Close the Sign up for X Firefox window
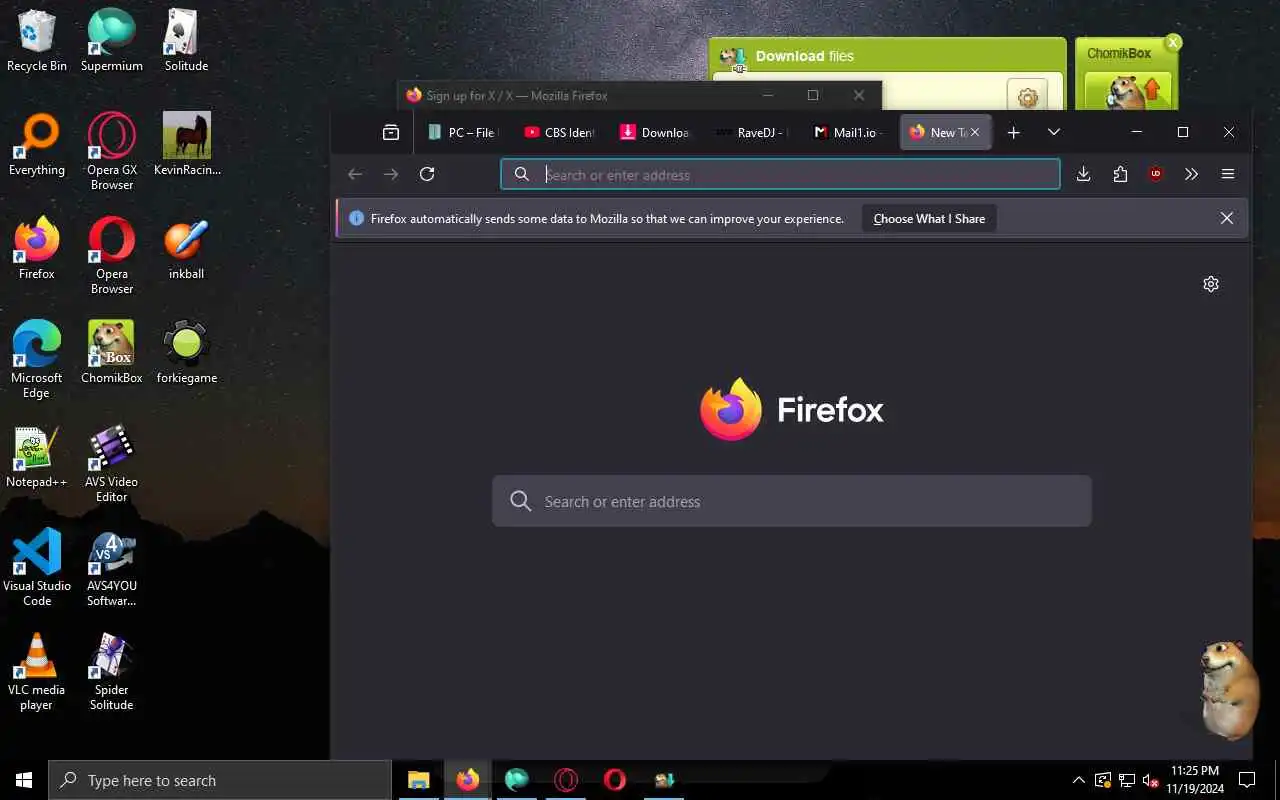 [x=859, y=95]
